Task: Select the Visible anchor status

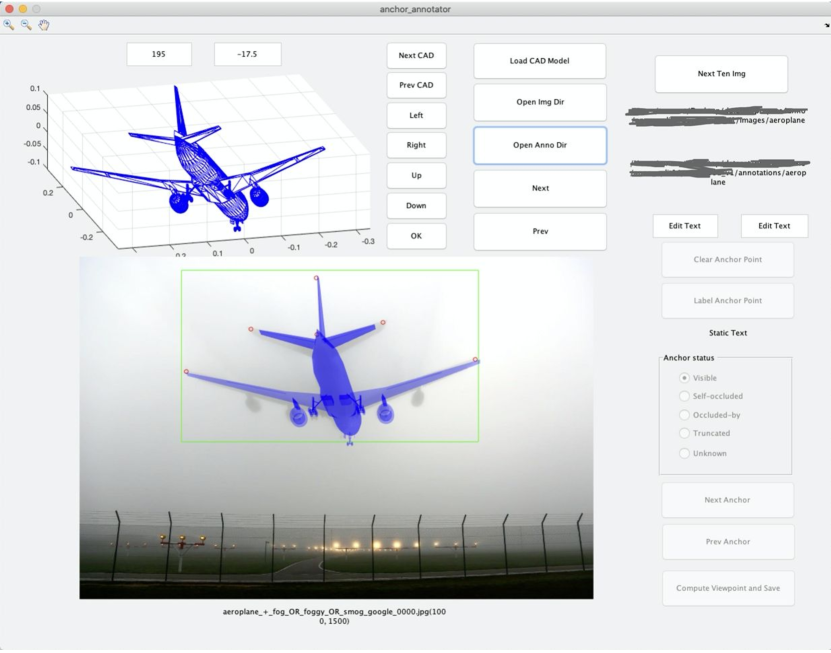Action: [684, 378]
